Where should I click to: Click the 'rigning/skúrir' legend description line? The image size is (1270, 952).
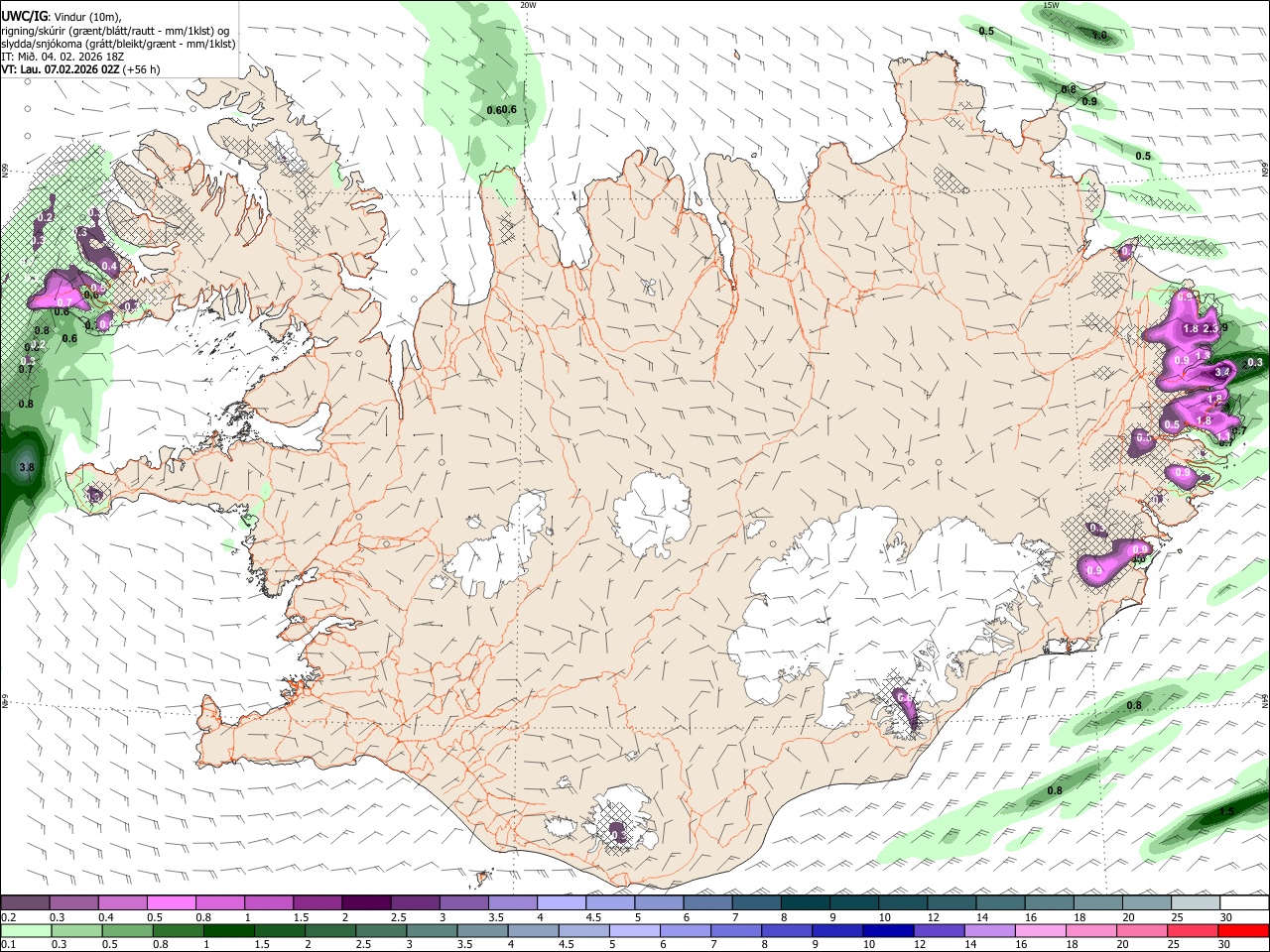pos(114,31)
